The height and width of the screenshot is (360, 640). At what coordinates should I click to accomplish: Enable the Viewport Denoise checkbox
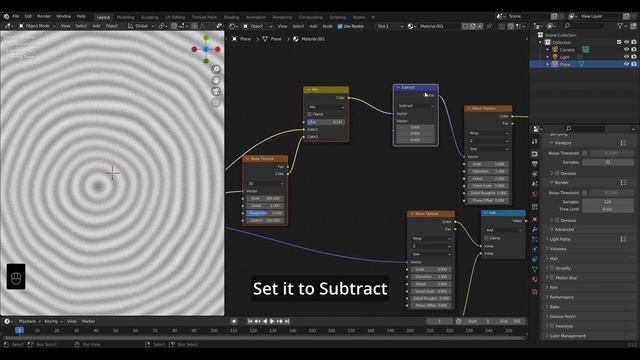tap(557, 173)
